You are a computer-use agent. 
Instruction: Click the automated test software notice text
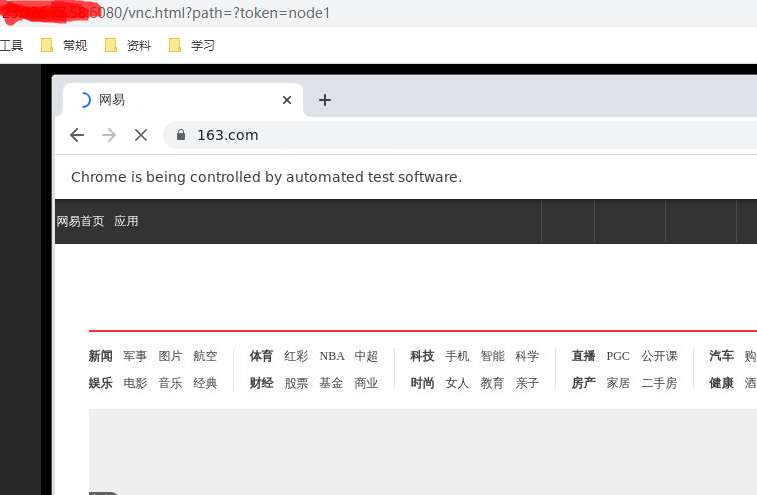(266, 177)
